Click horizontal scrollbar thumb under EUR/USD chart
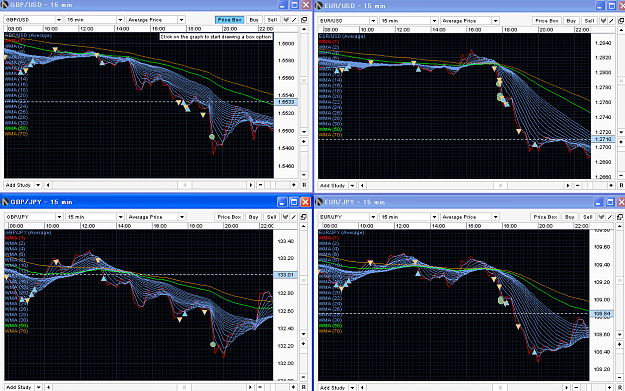The image size is (625, 391). [500, 185]
